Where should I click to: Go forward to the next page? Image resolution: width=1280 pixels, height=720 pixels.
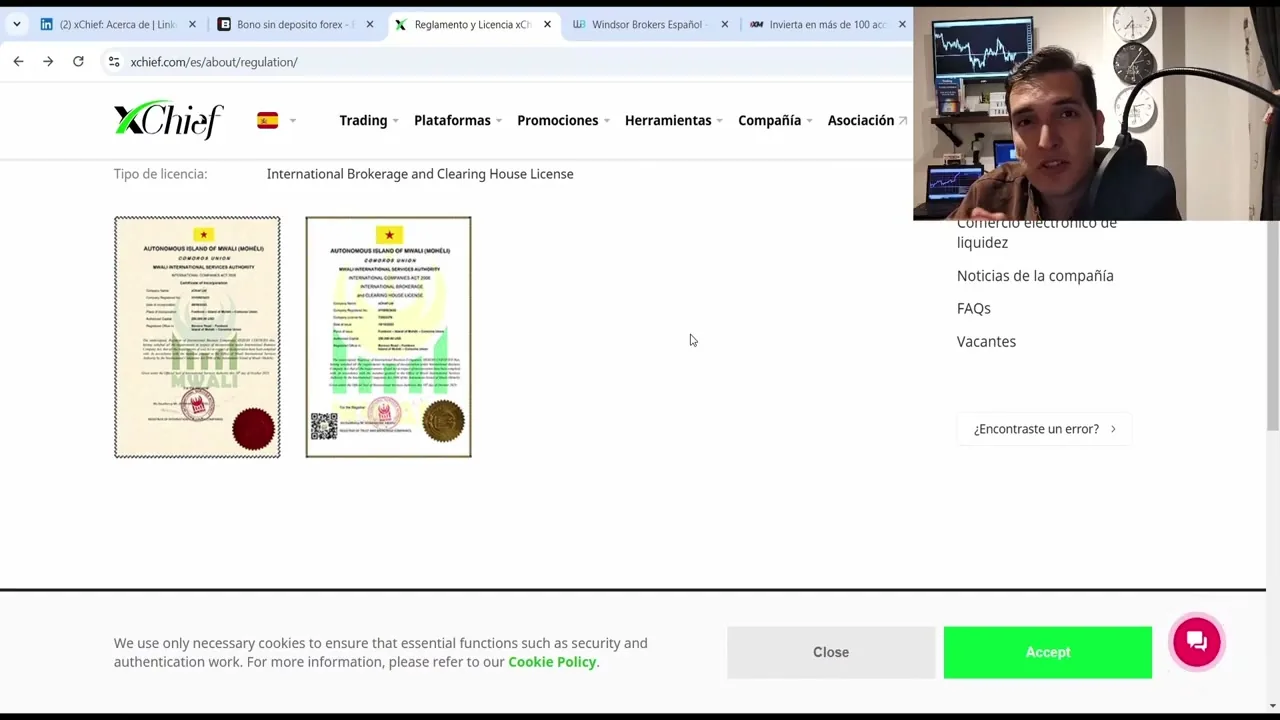pyautogui.click(x=48, y=62)
